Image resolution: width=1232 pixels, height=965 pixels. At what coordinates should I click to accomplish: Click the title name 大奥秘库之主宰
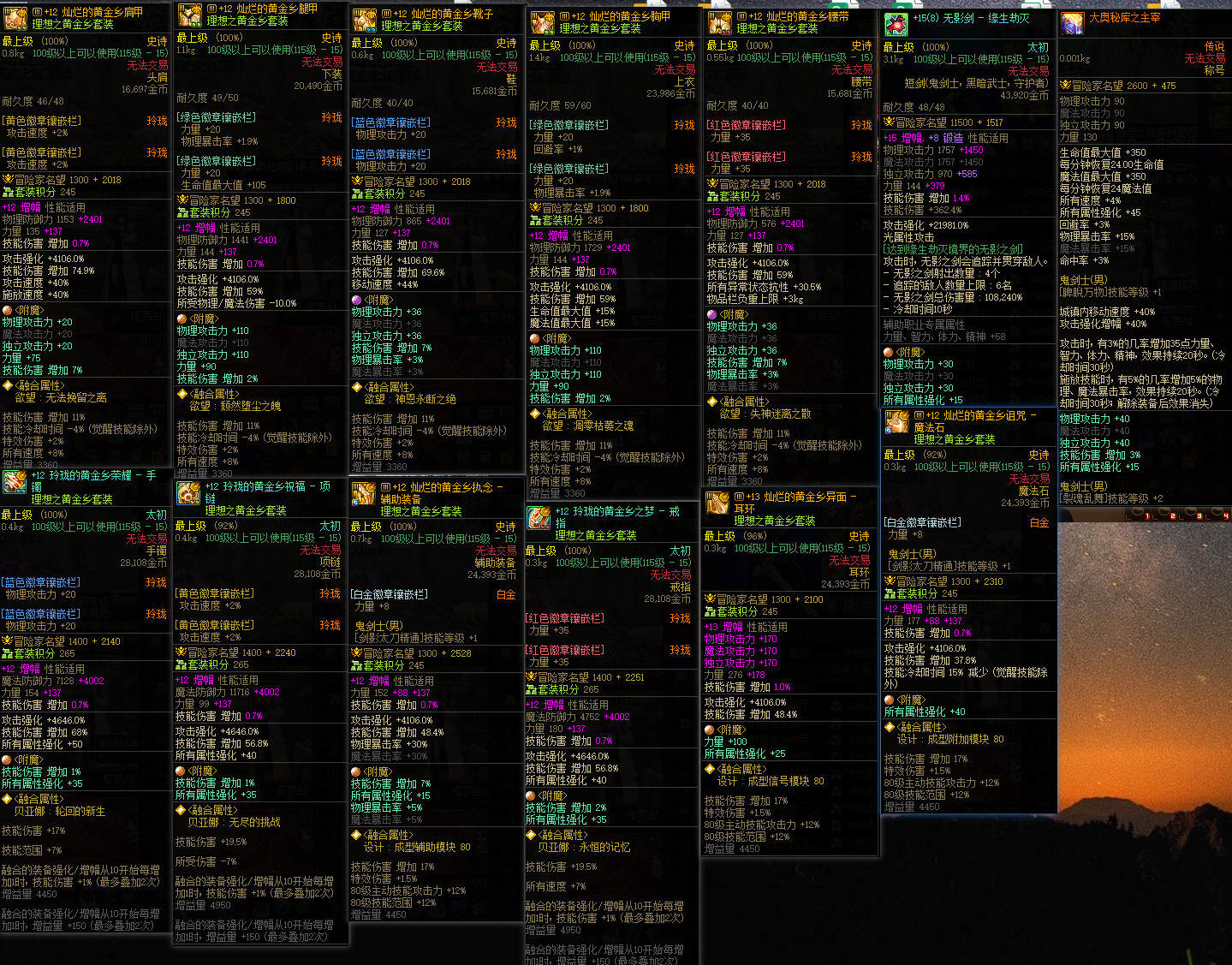coord(1125,17)
